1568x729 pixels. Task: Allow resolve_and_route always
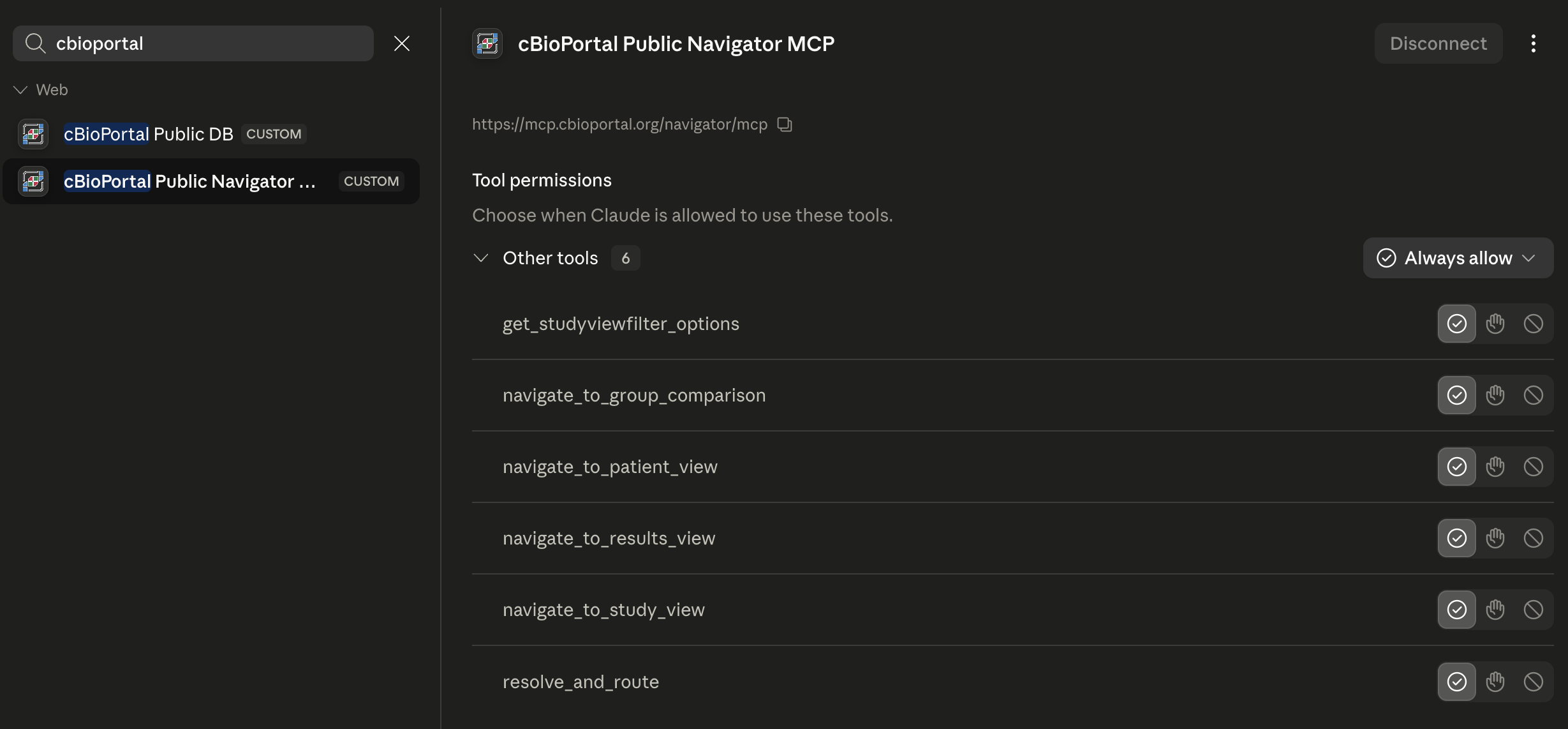1457,682
